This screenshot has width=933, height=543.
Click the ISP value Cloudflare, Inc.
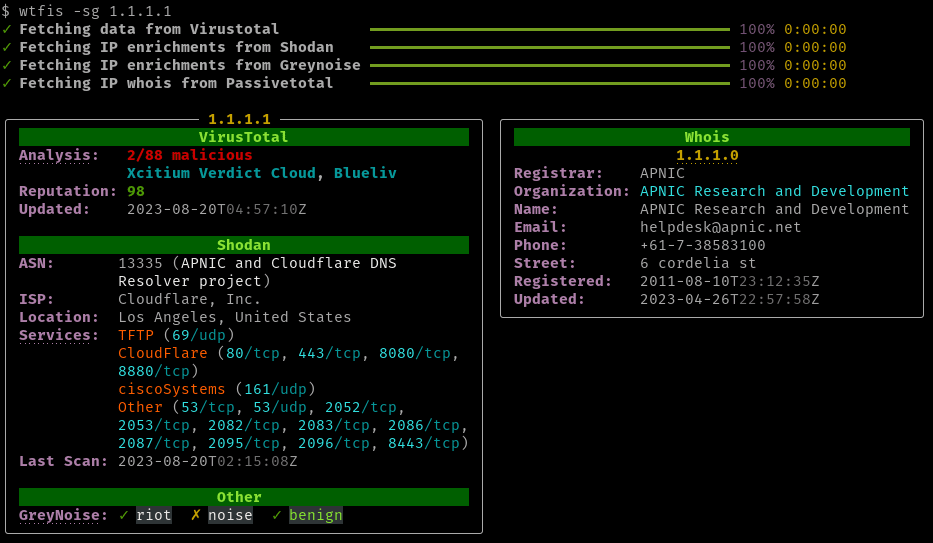click(189, 299)
